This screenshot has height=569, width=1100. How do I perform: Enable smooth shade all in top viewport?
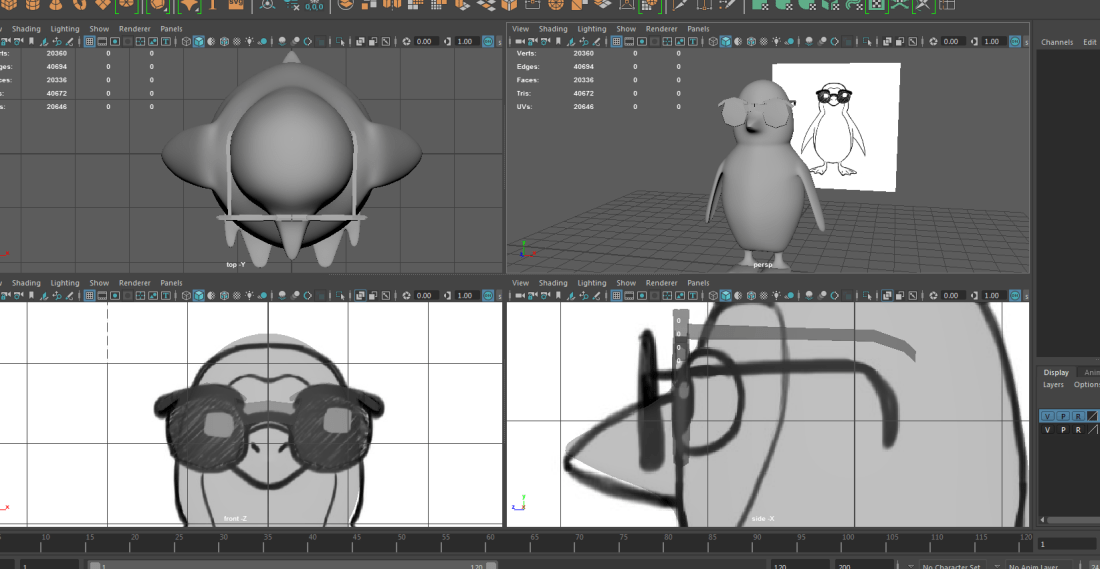199,42
